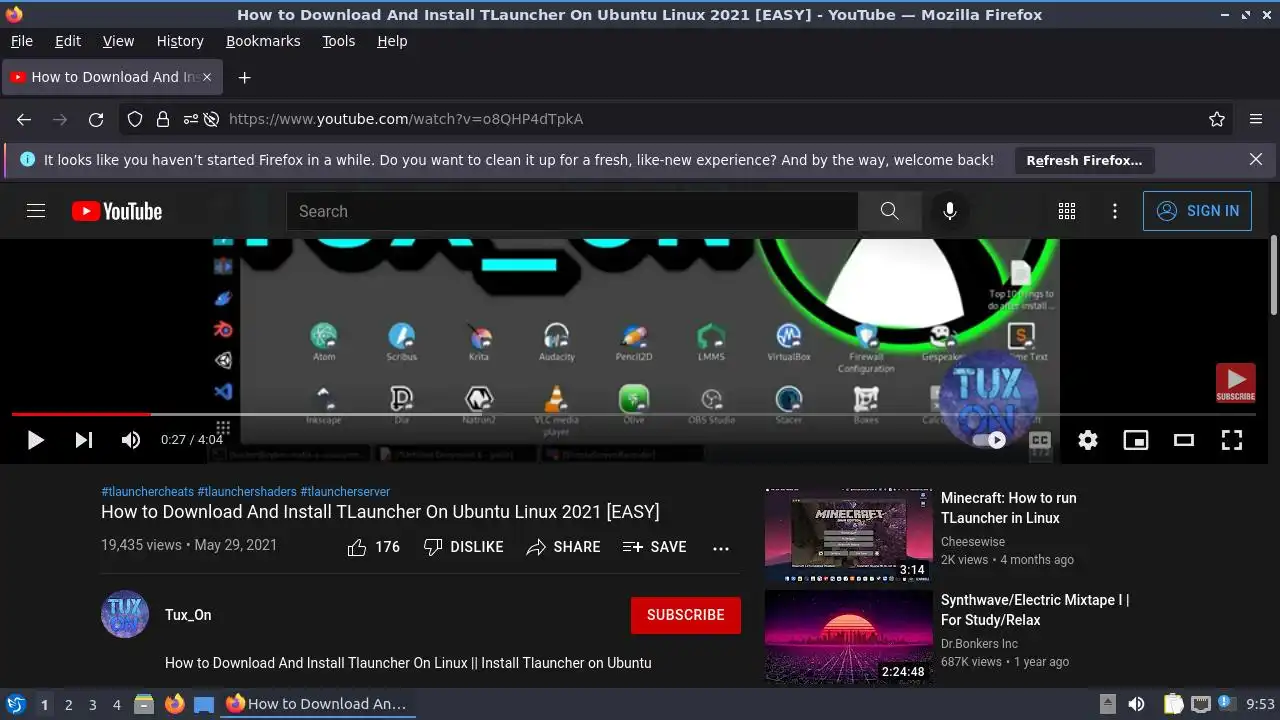Click the #tlauncherserver hashtag
This screenshot has width=1280, height=720.
pos(345,492)
